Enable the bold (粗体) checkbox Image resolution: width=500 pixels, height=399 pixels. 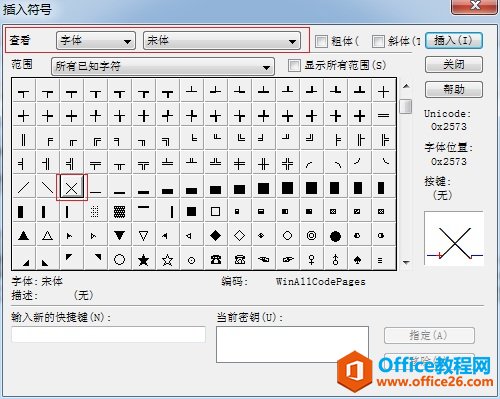tap(321, 41)
